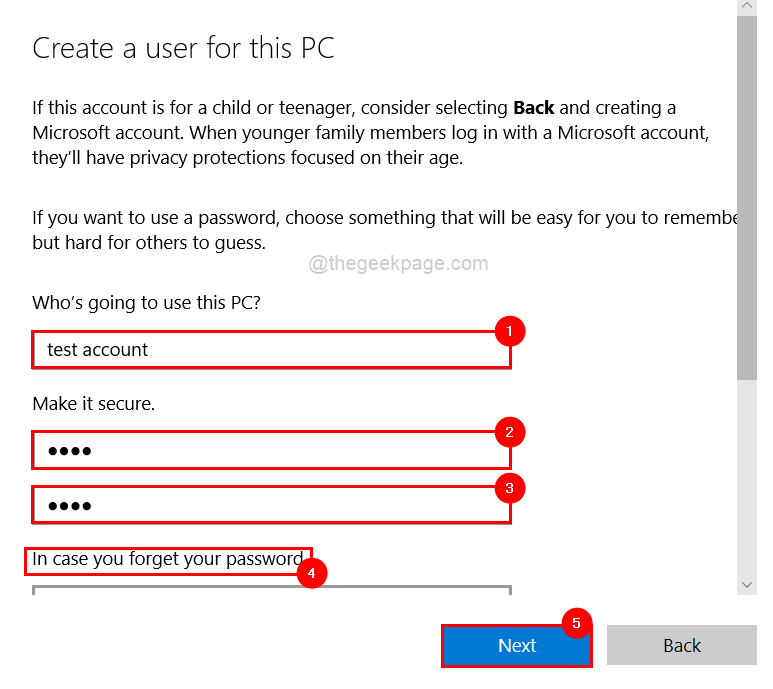
Task: Click the "Make it secure." label
Action: click(x=94, y=404)
